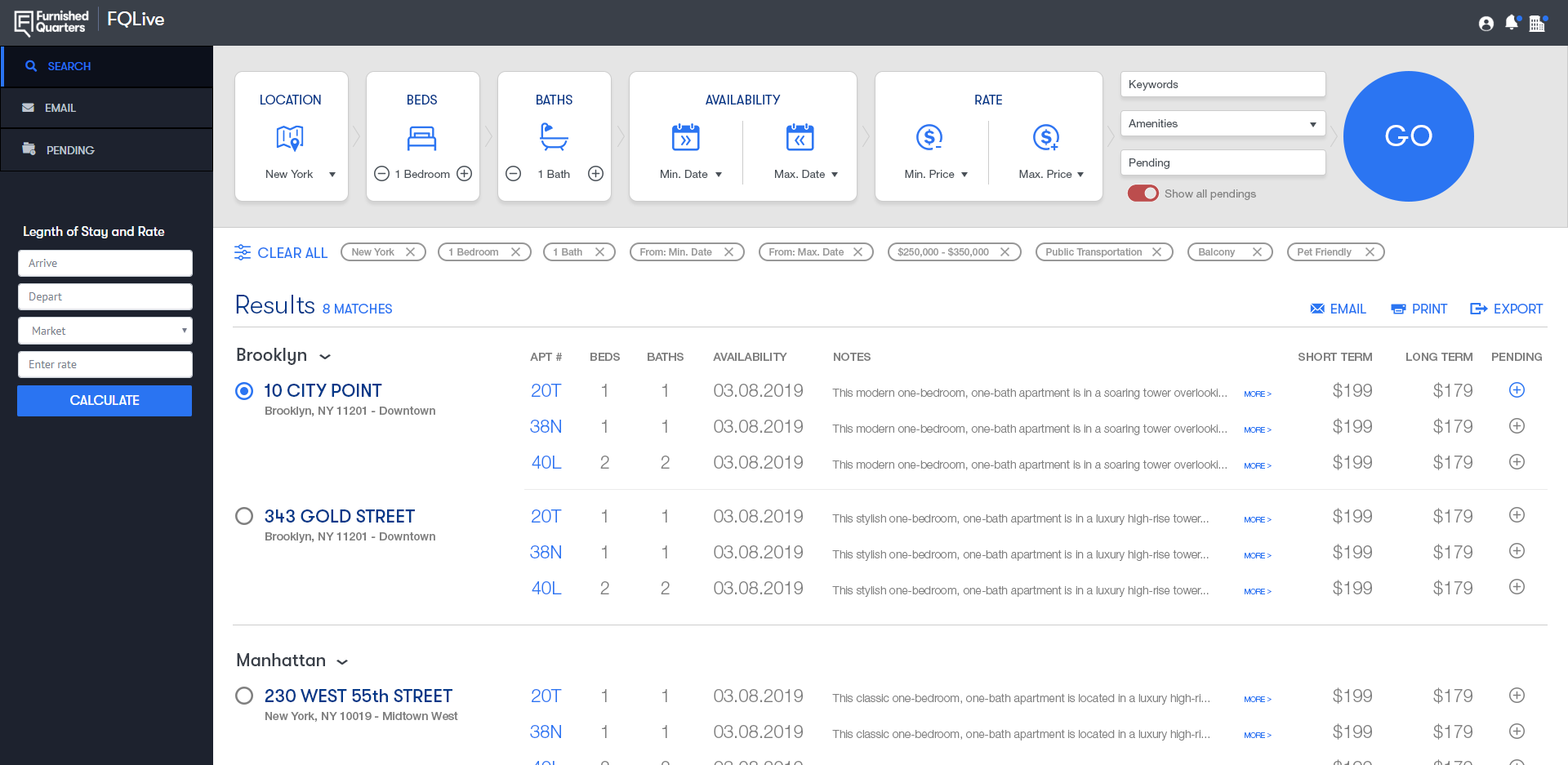Open the Market dropdown in sidebar
Image resolution: width=1568 pixels, height=765 pixels.
[x=105, y=331]
